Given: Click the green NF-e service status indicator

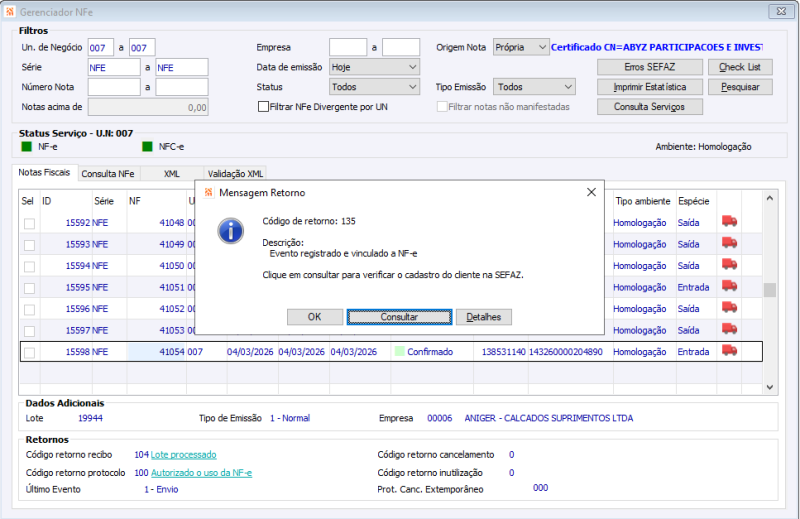Looking at the screenshot, I should (x=27, y=147).
